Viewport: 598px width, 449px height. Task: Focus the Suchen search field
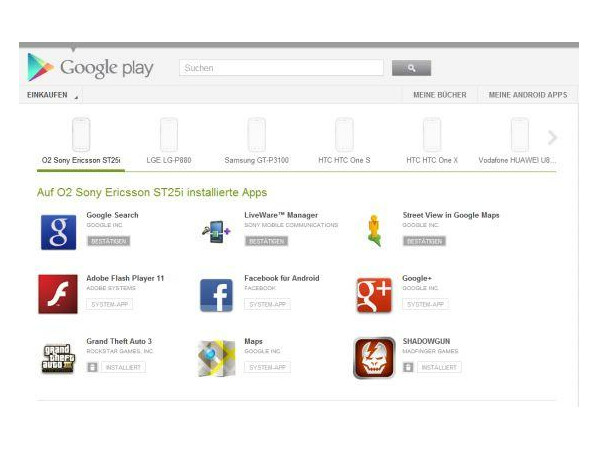(281, 68)
